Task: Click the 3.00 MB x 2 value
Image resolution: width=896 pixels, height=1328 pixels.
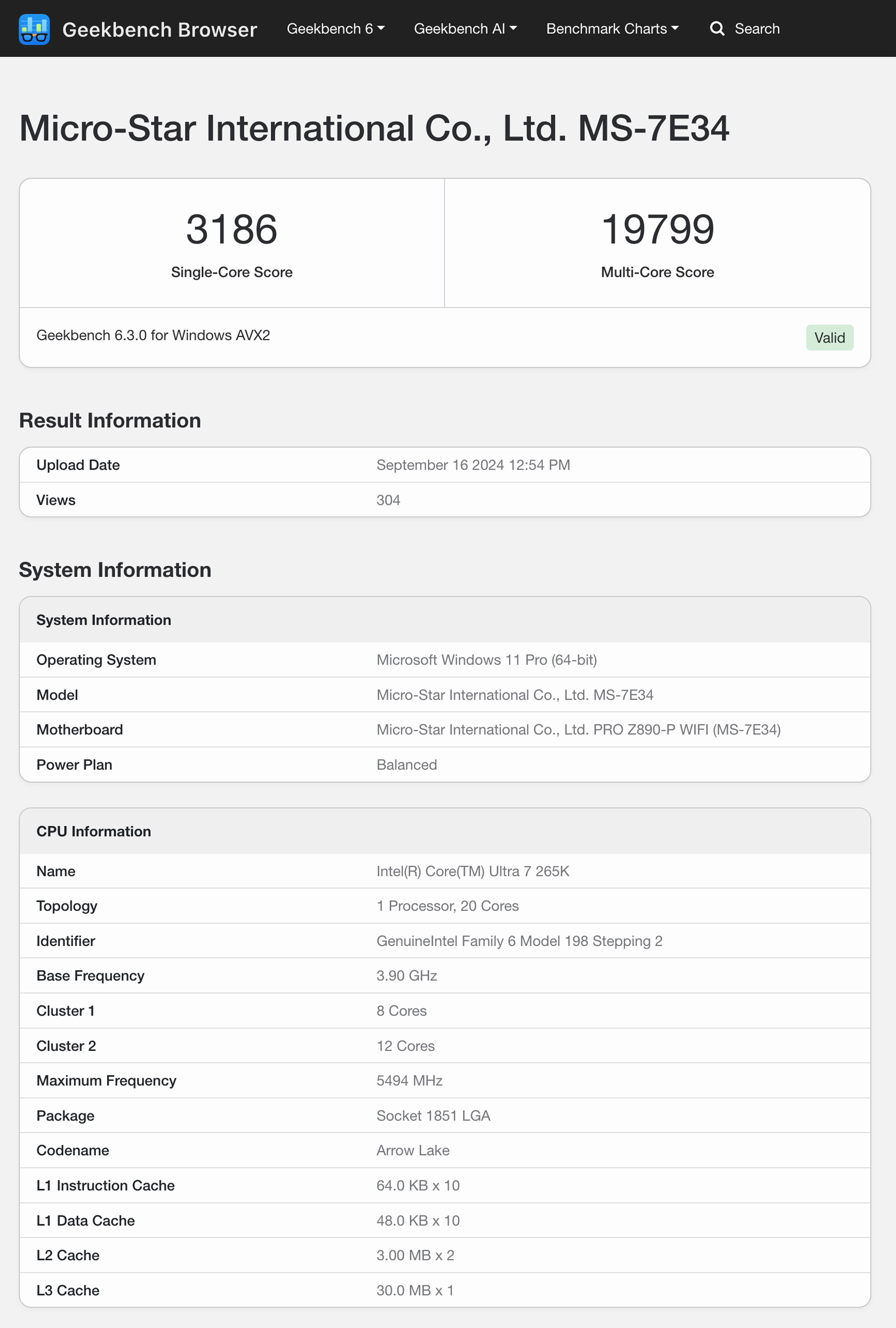Action: (x=415, y=1255)
